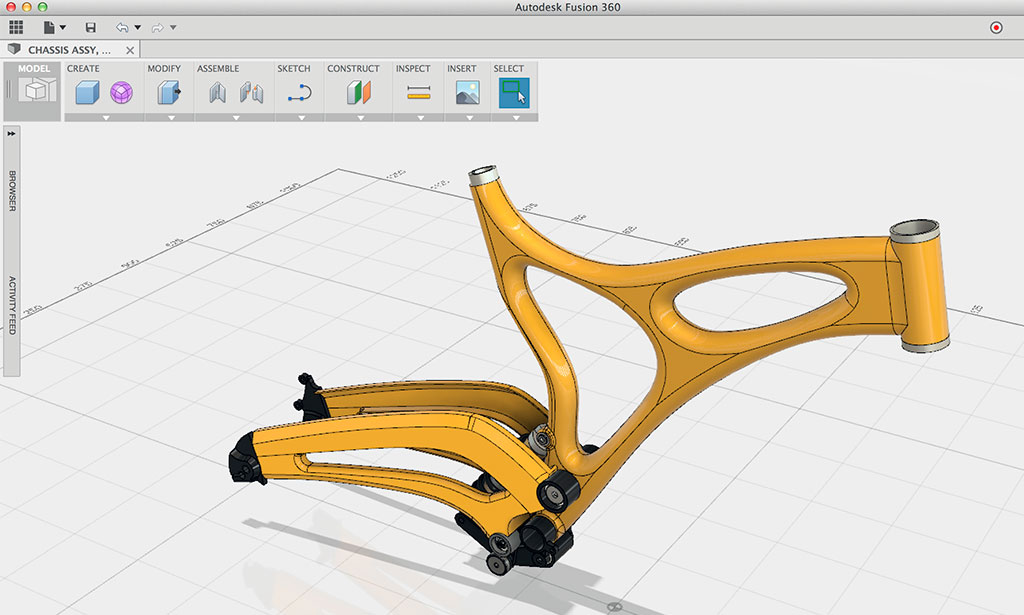Viewport: 1024px width, 615px height.
Task: Insert an attached canvas image
Action: [x=466, y=90]
